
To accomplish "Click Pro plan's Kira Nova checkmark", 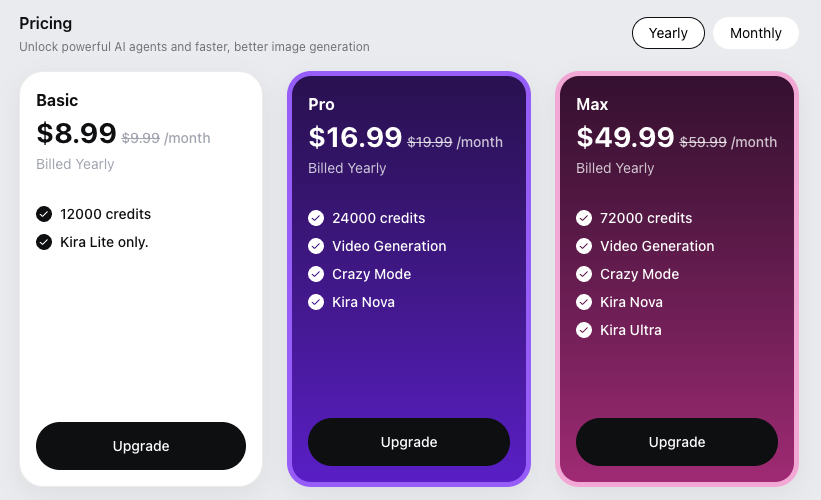I will click(316, 302).
